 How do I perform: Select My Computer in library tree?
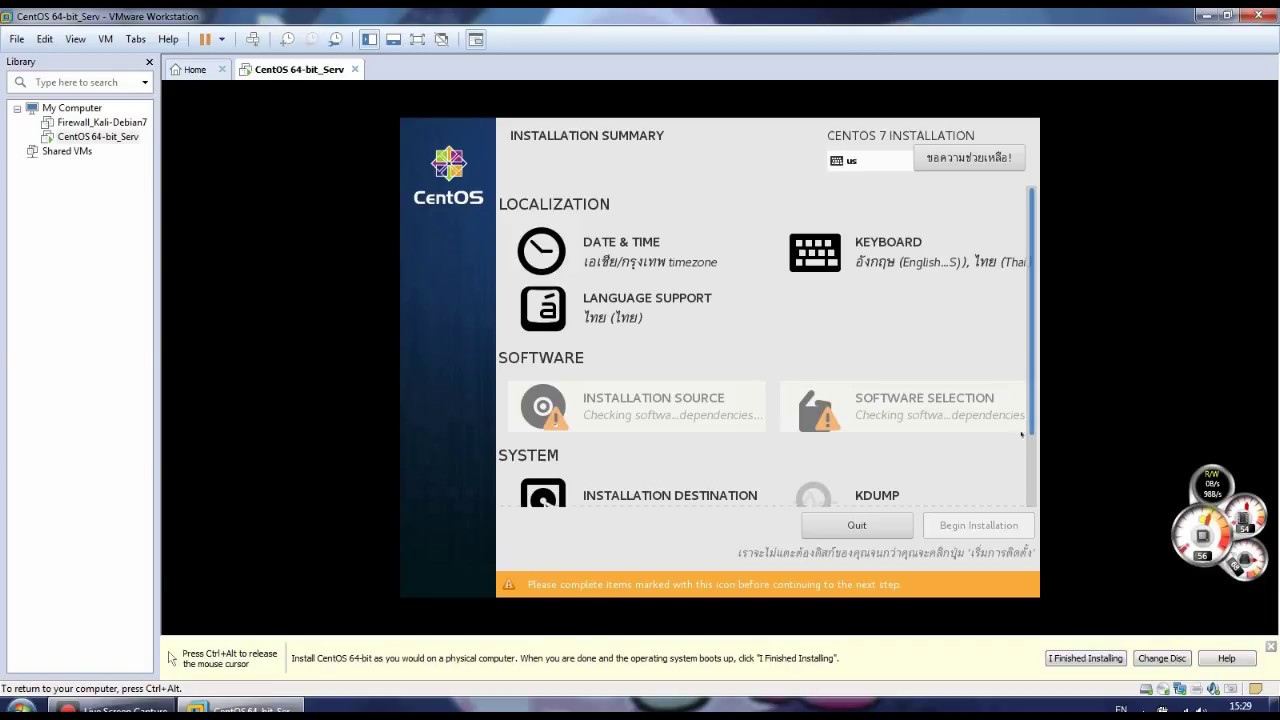coord(72,108)
